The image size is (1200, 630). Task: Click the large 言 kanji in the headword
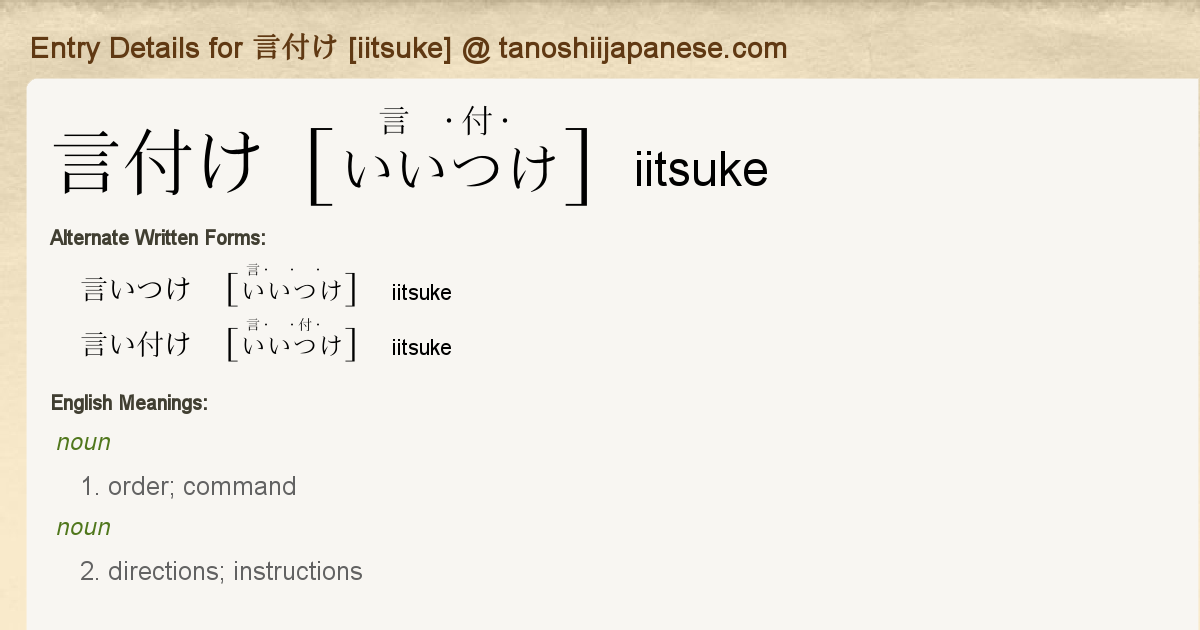pos(92,163)
